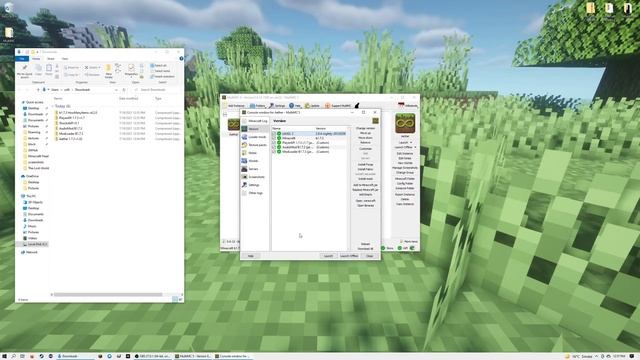Toggle checkbox for AudioMod component
The height and width of the screenshot is (360, 640).
tap(274, 147)
